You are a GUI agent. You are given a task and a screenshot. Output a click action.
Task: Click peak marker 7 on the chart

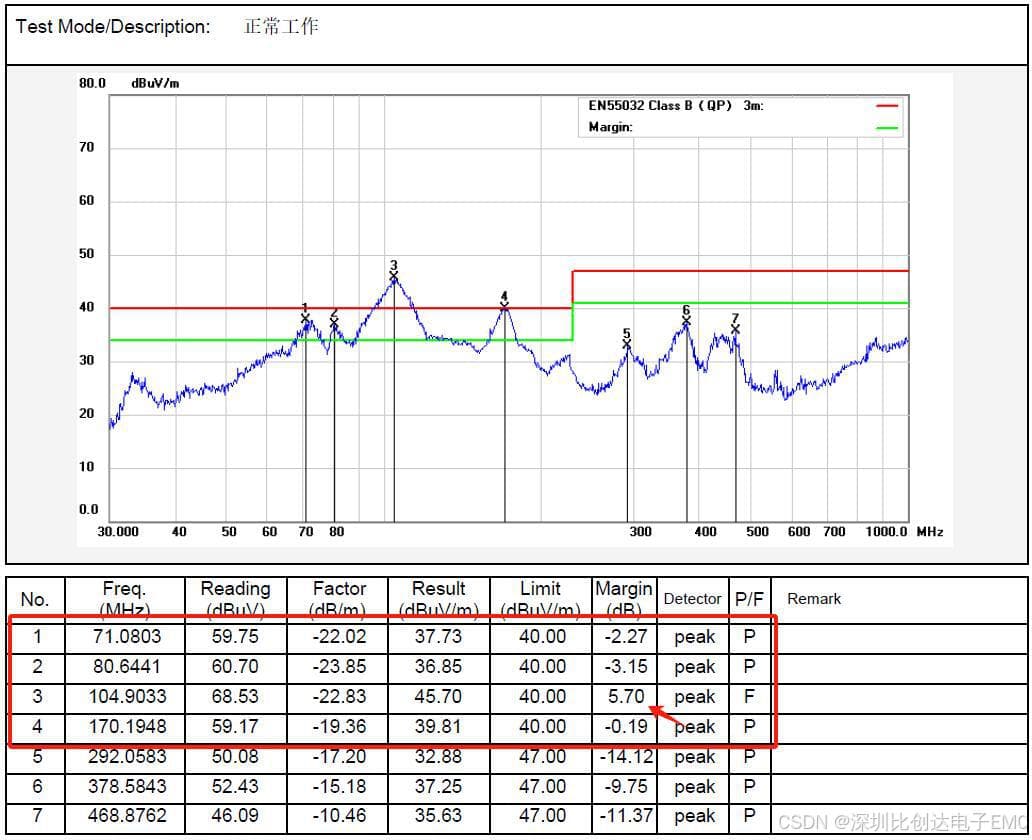[735, 328]
